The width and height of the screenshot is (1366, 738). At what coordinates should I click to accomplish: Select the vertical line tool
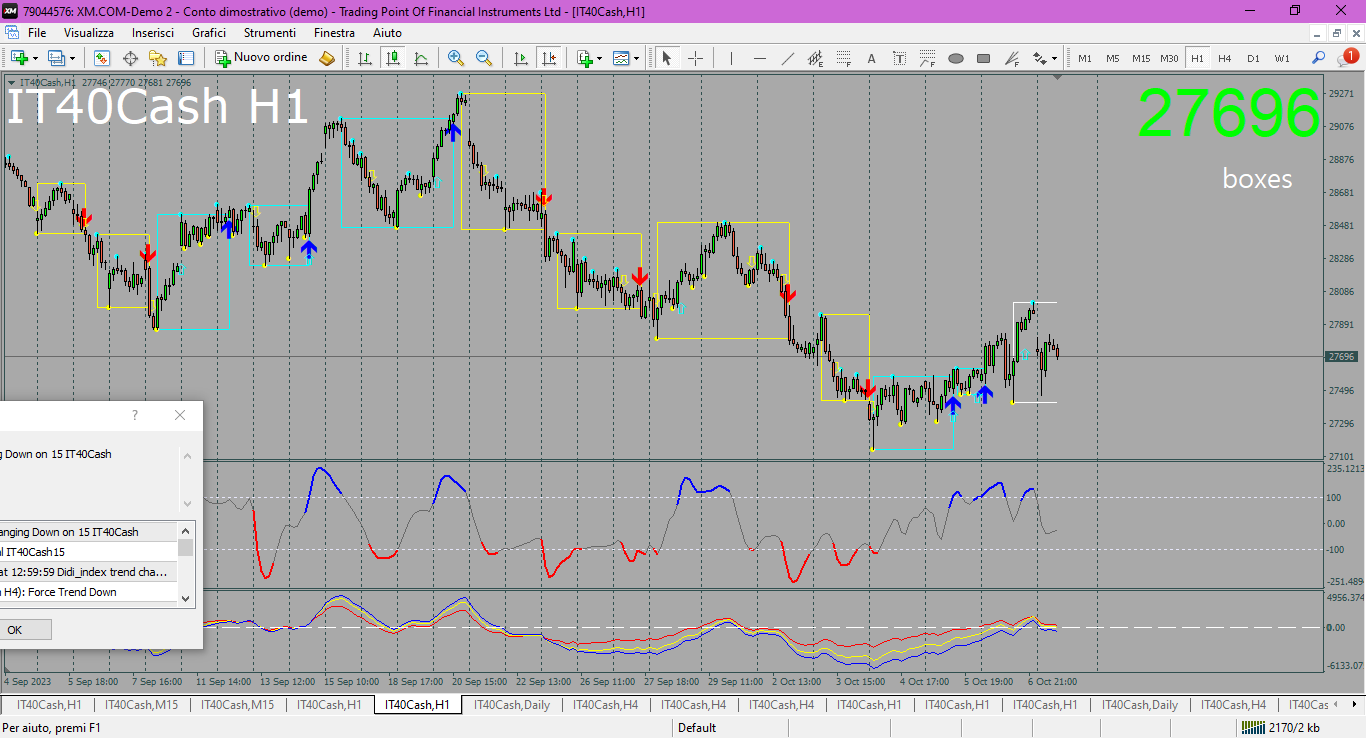point(731,58)
